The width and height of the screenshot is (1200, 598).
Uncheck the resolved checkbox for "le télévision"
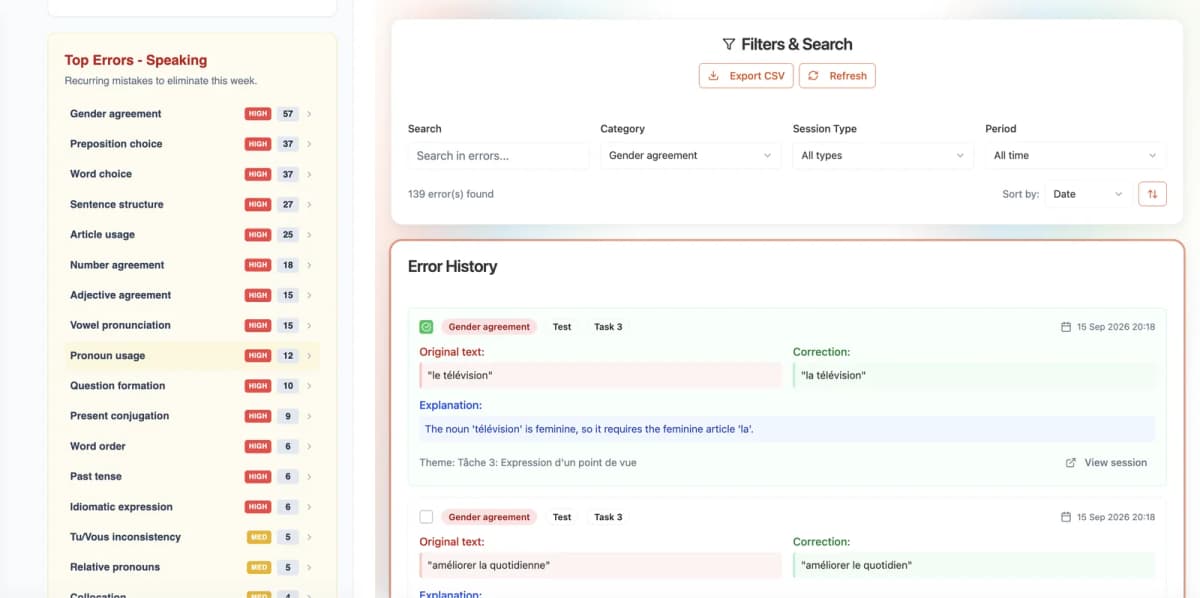(x=426, y=327)
